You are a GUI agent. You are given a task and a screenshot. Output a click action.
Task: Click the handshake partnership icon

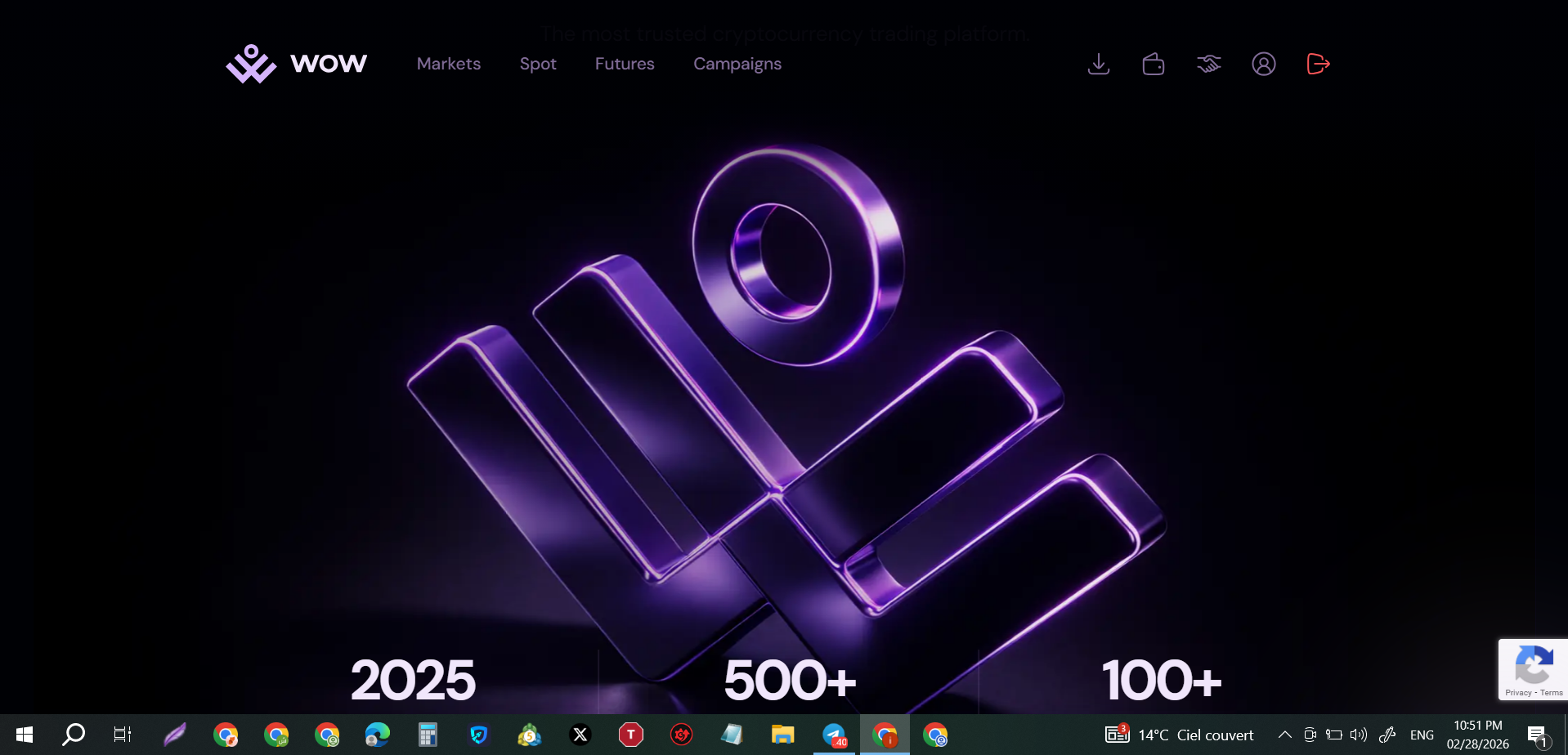(1208, 64)
